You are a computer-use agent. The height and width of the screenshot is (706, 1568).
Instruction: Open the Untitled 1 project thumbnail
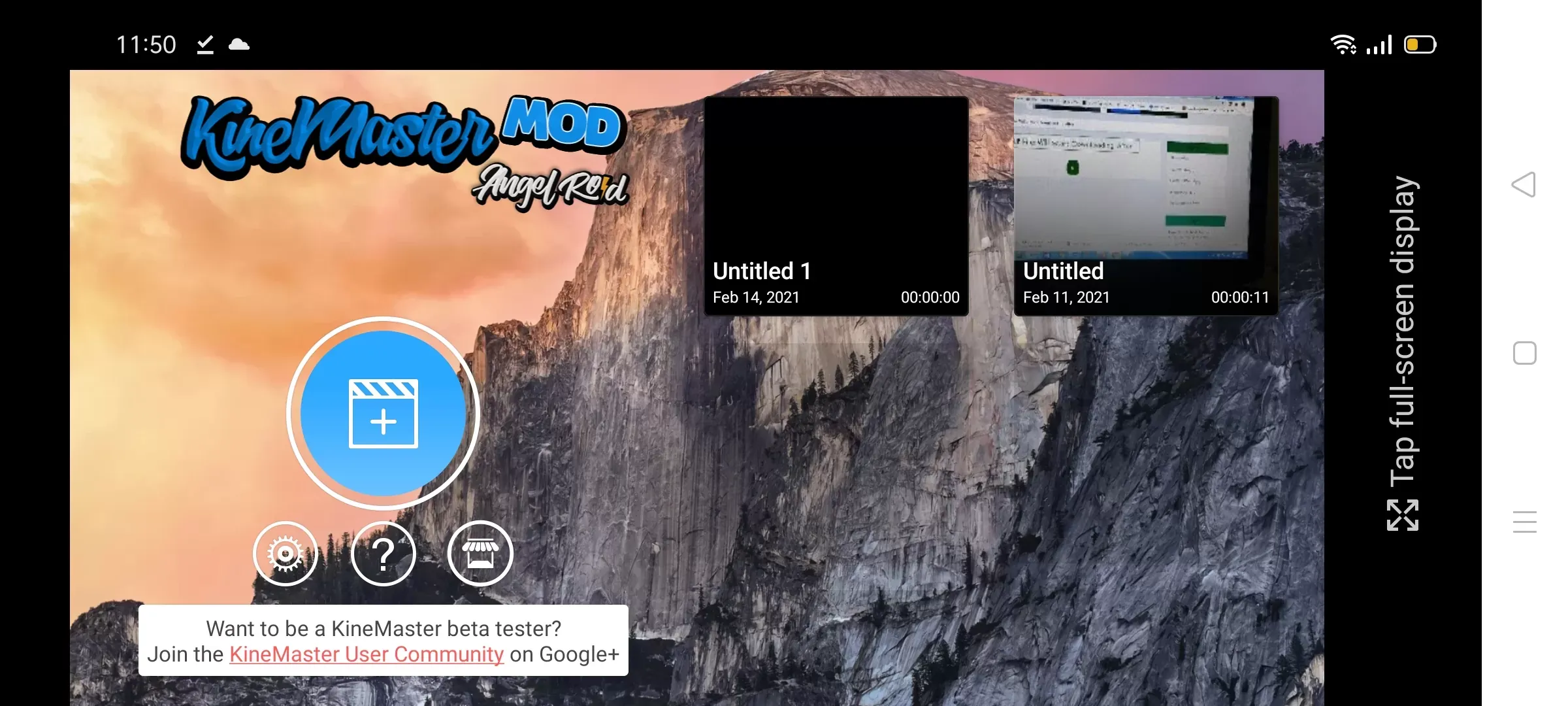[836, 206]
